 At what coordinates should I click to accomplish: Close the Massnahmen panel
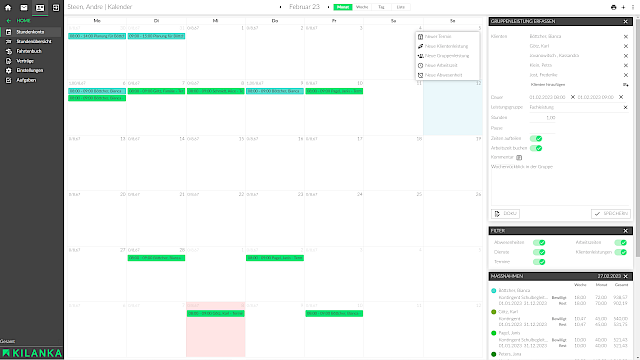click(x=626, y=276)
